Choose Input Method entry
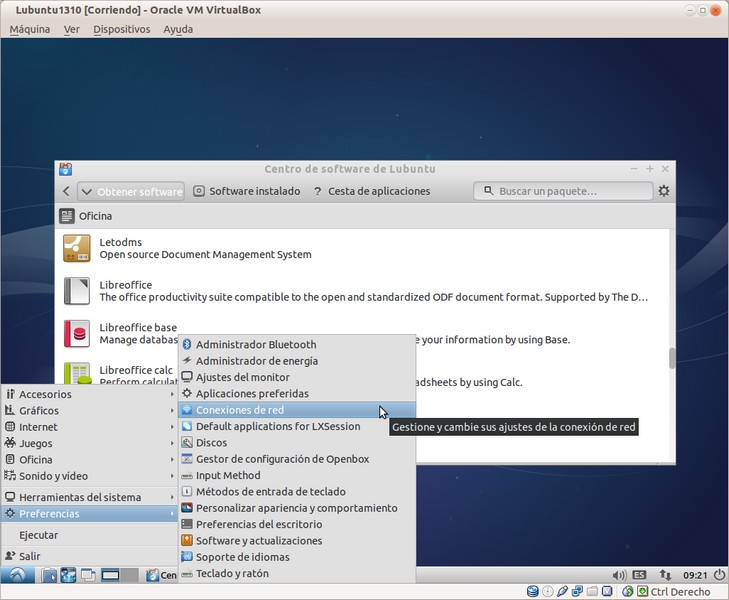This screenshot has height=600, width=729. (297, 475)
